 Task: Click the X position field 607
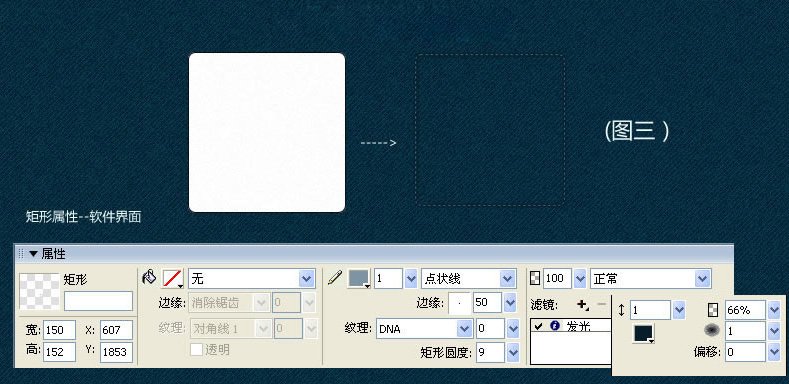pos(116,330)
